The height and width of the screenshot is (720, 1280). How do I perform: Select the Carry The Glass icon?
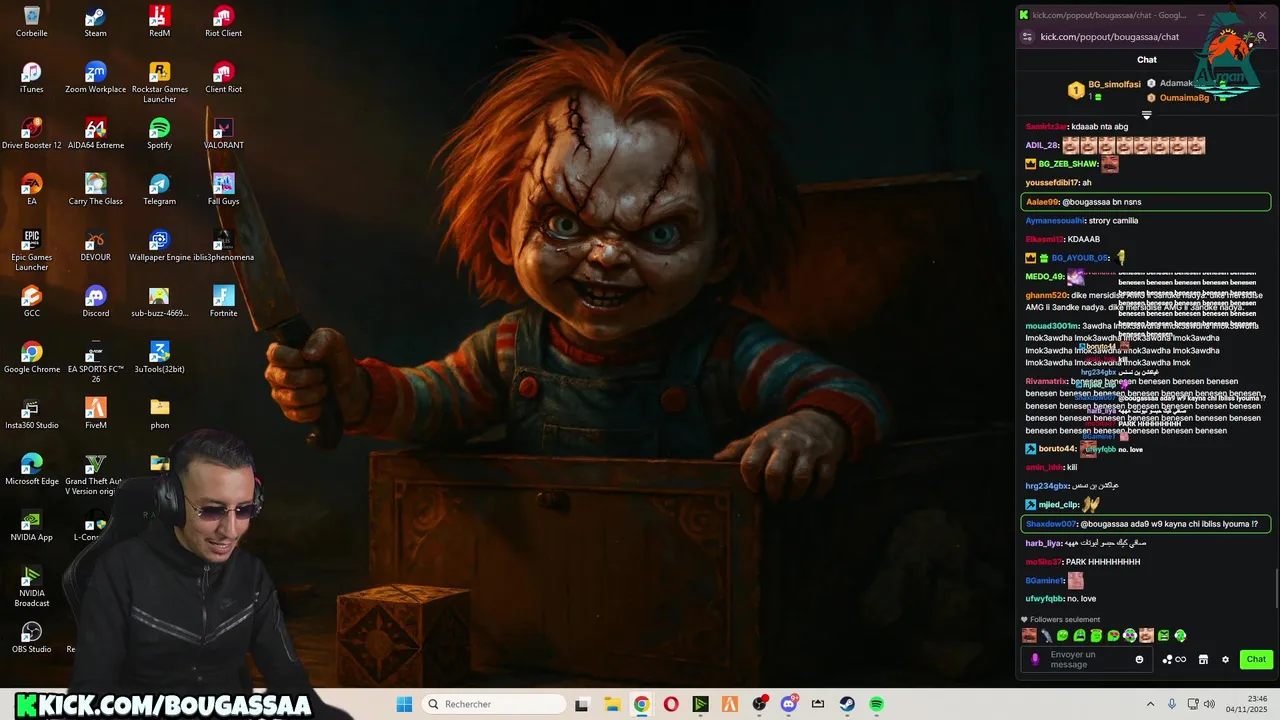(95, 189)
